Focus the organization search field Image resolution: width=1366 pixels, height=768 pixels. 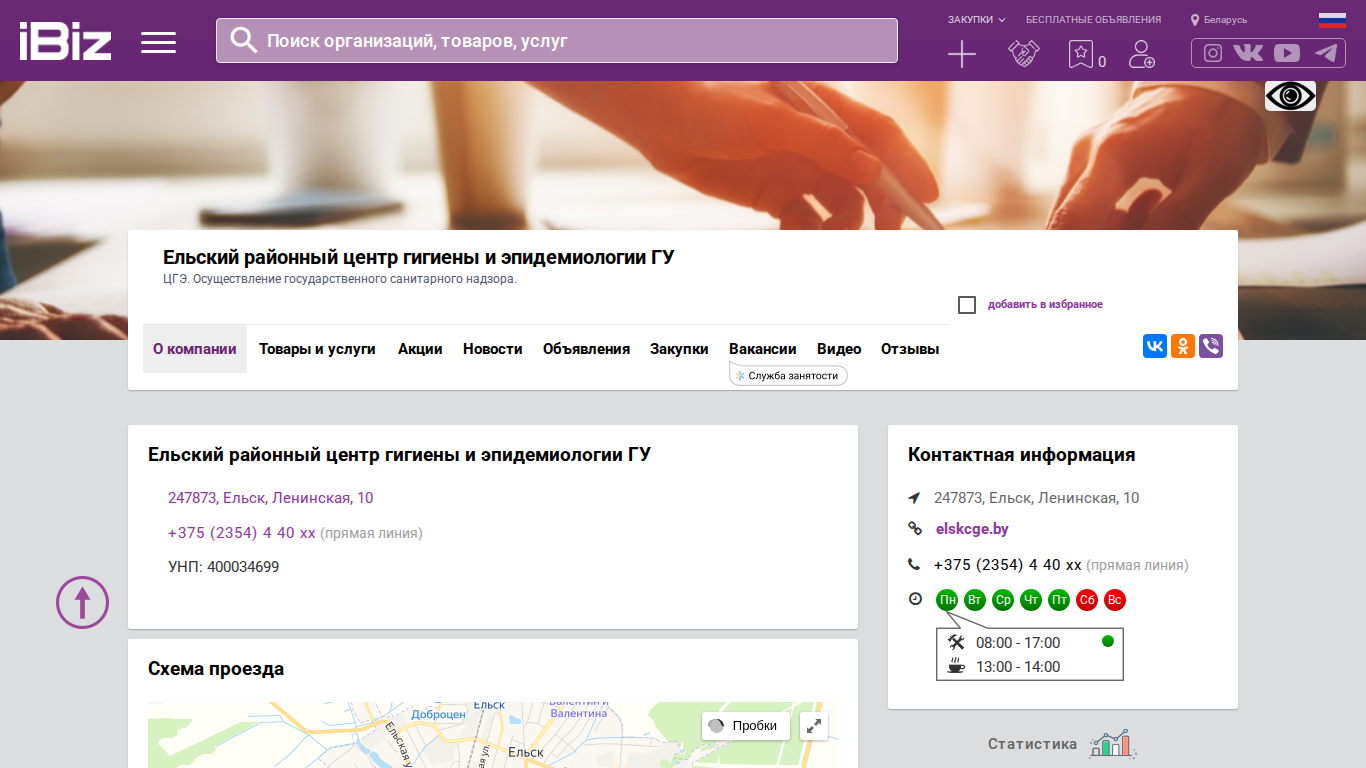click(556, 40)
